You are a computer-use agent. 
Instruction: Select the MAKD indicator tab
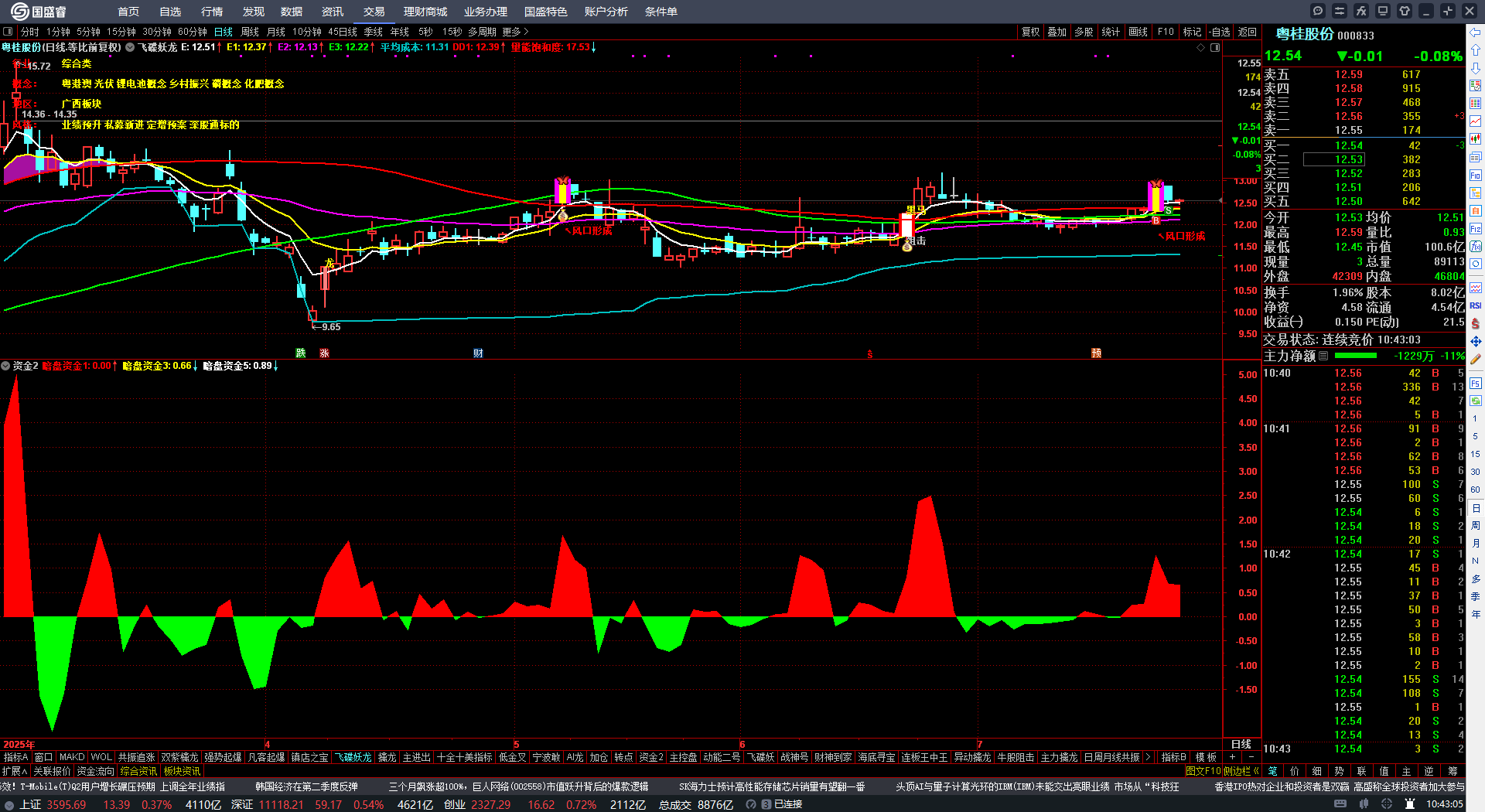[72, 757]
